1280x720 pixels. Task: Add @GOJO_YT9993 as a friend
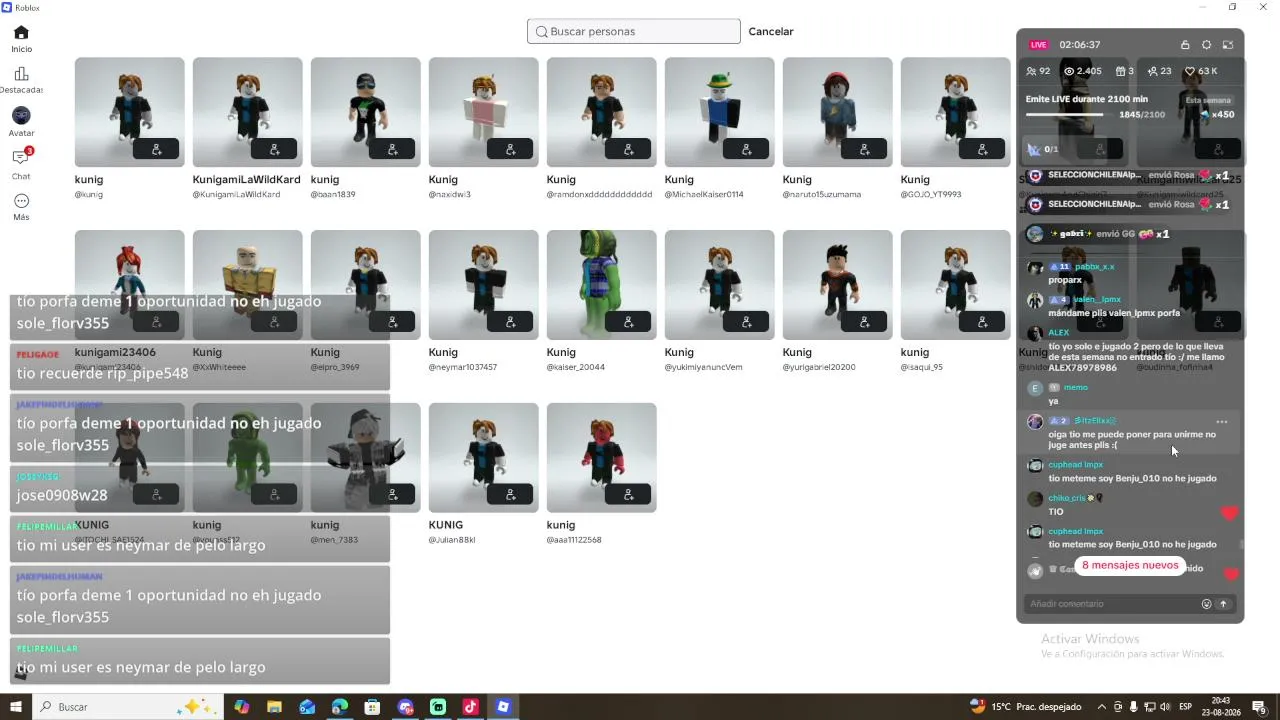point(983,149)
